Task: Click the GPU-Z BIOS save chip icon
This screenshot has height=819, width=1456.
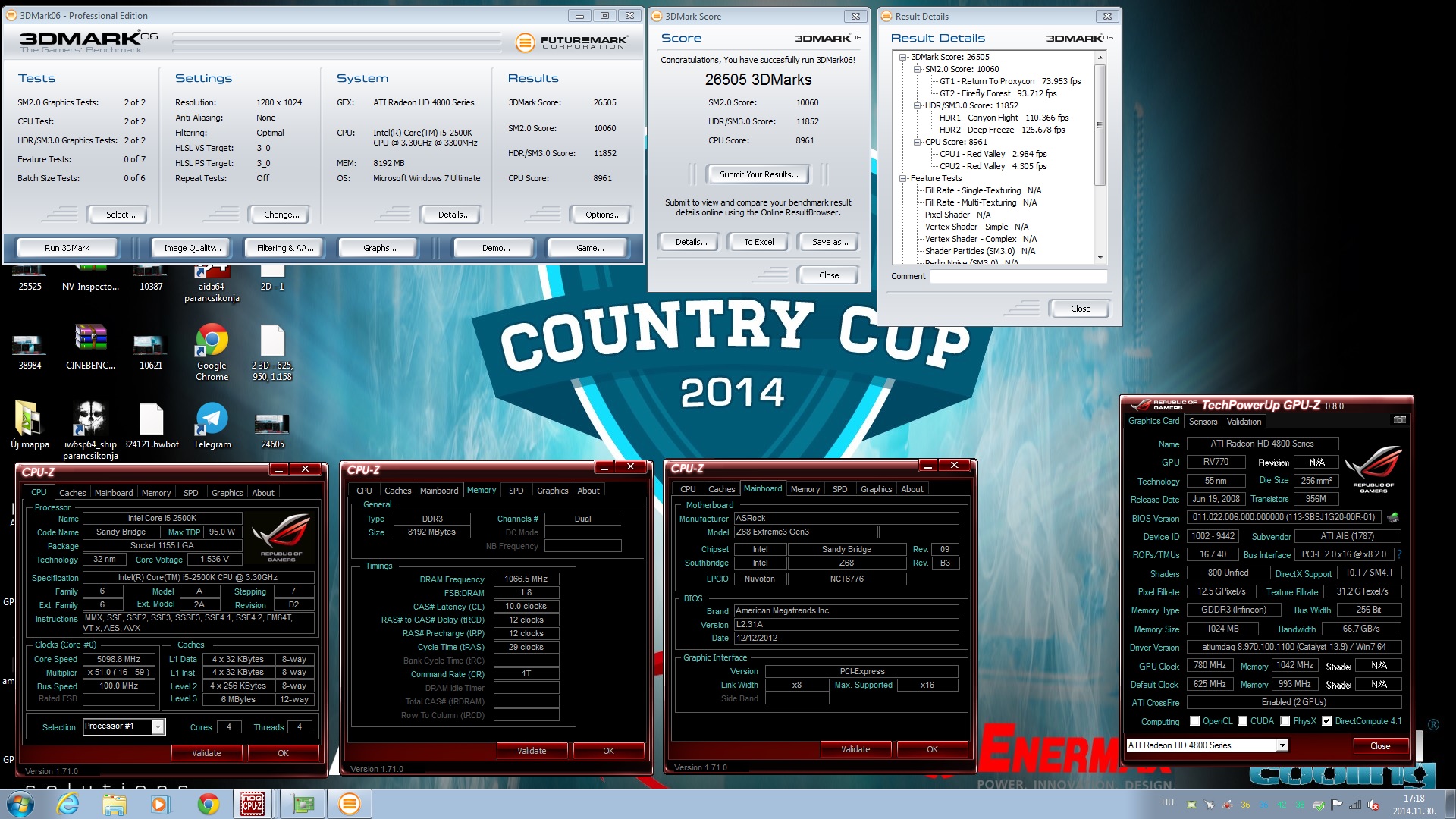Action: click(x=1393, y=517)
